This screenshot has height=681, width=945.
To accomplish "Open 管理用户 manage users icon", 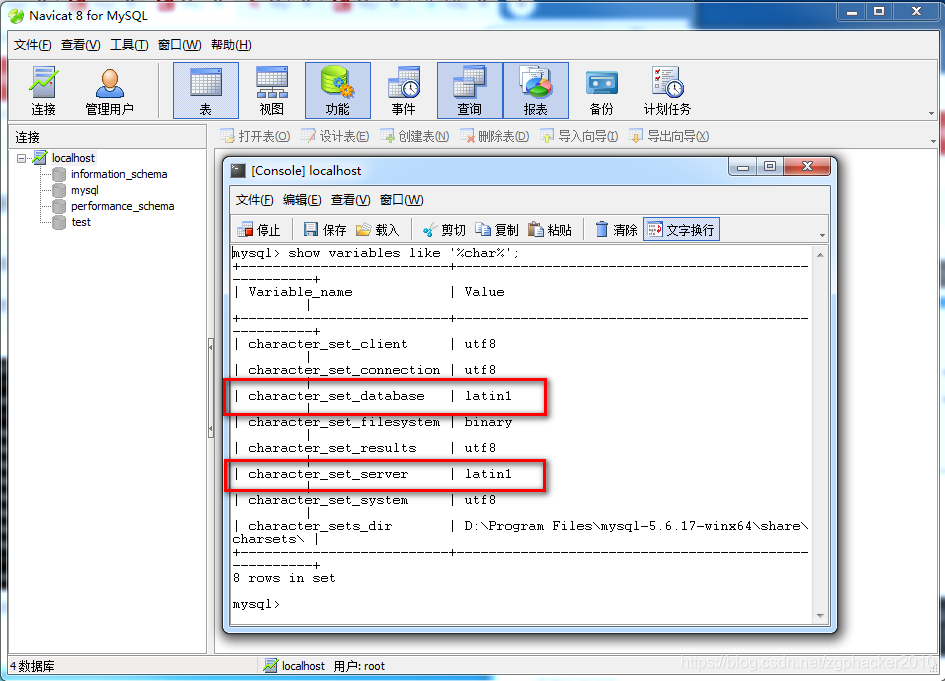I will click(x=109, y=91).
